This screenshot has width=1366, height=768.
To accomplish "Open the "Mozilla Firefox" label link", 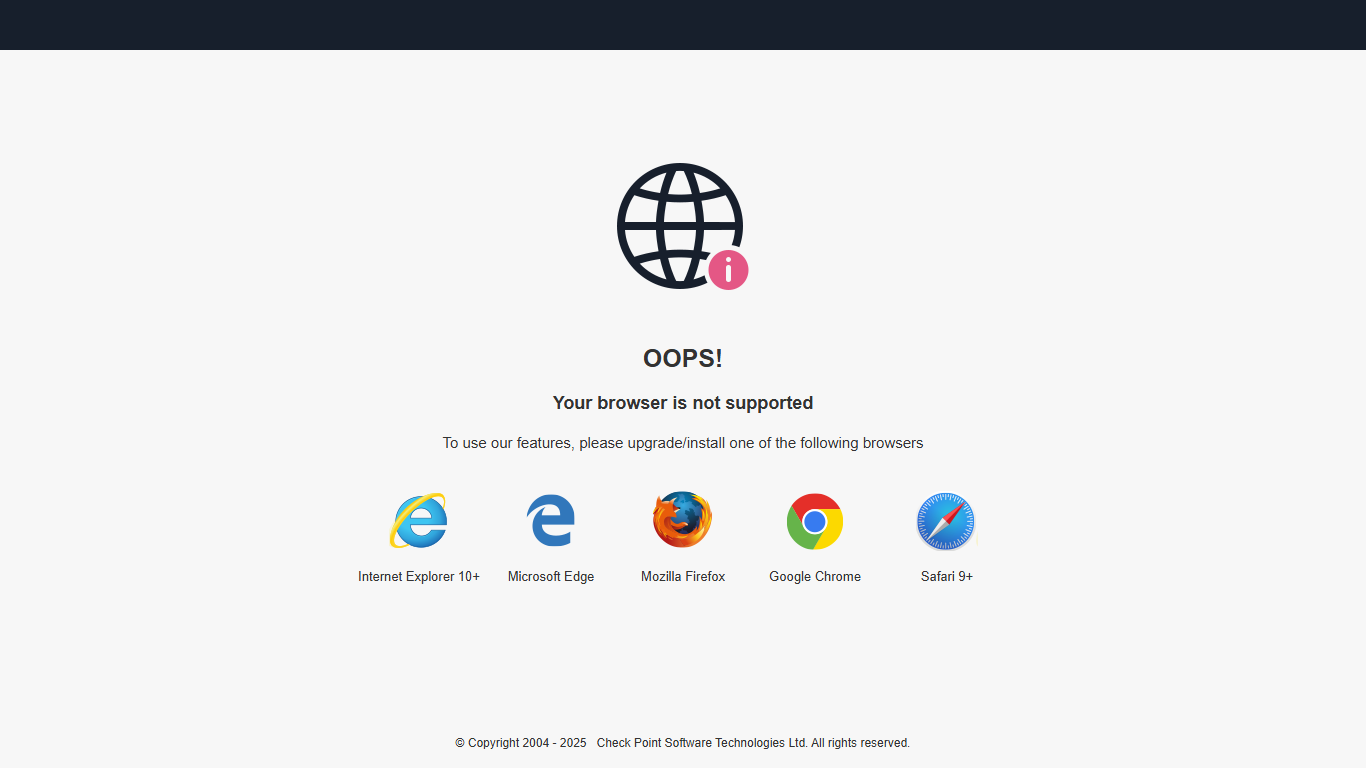I will pos(683,577).
